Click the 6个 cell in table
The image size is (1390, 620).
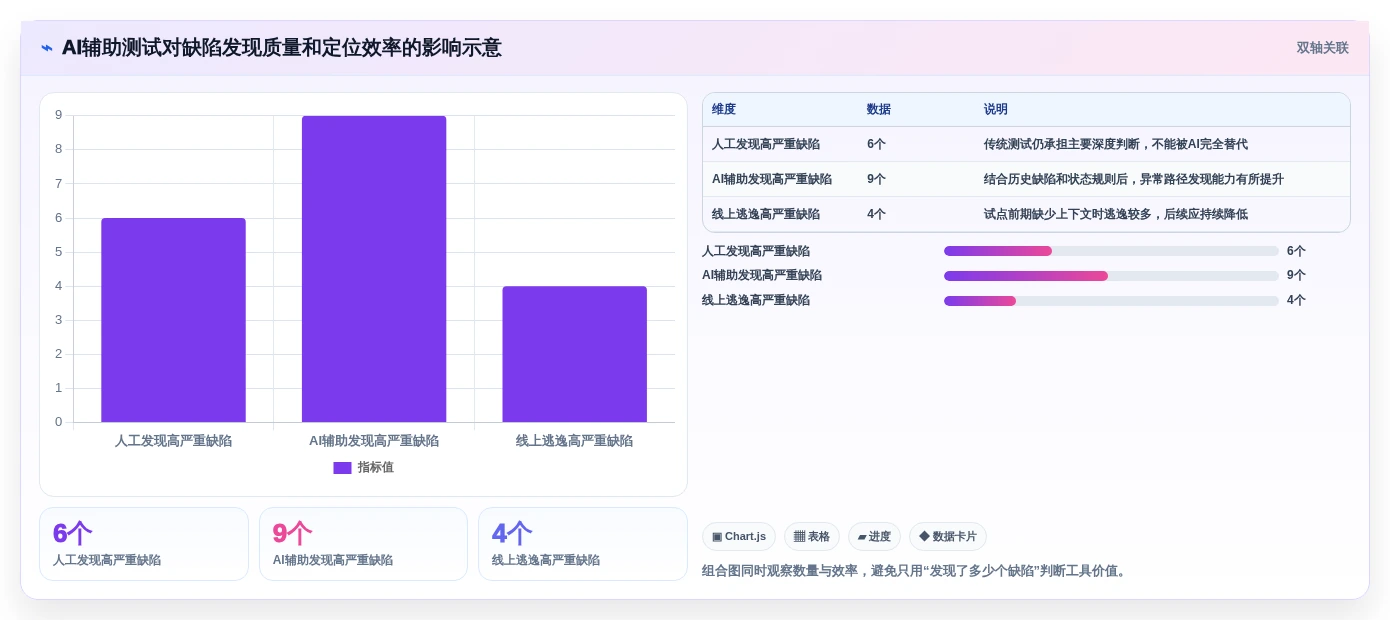click(x=876, y=144)
